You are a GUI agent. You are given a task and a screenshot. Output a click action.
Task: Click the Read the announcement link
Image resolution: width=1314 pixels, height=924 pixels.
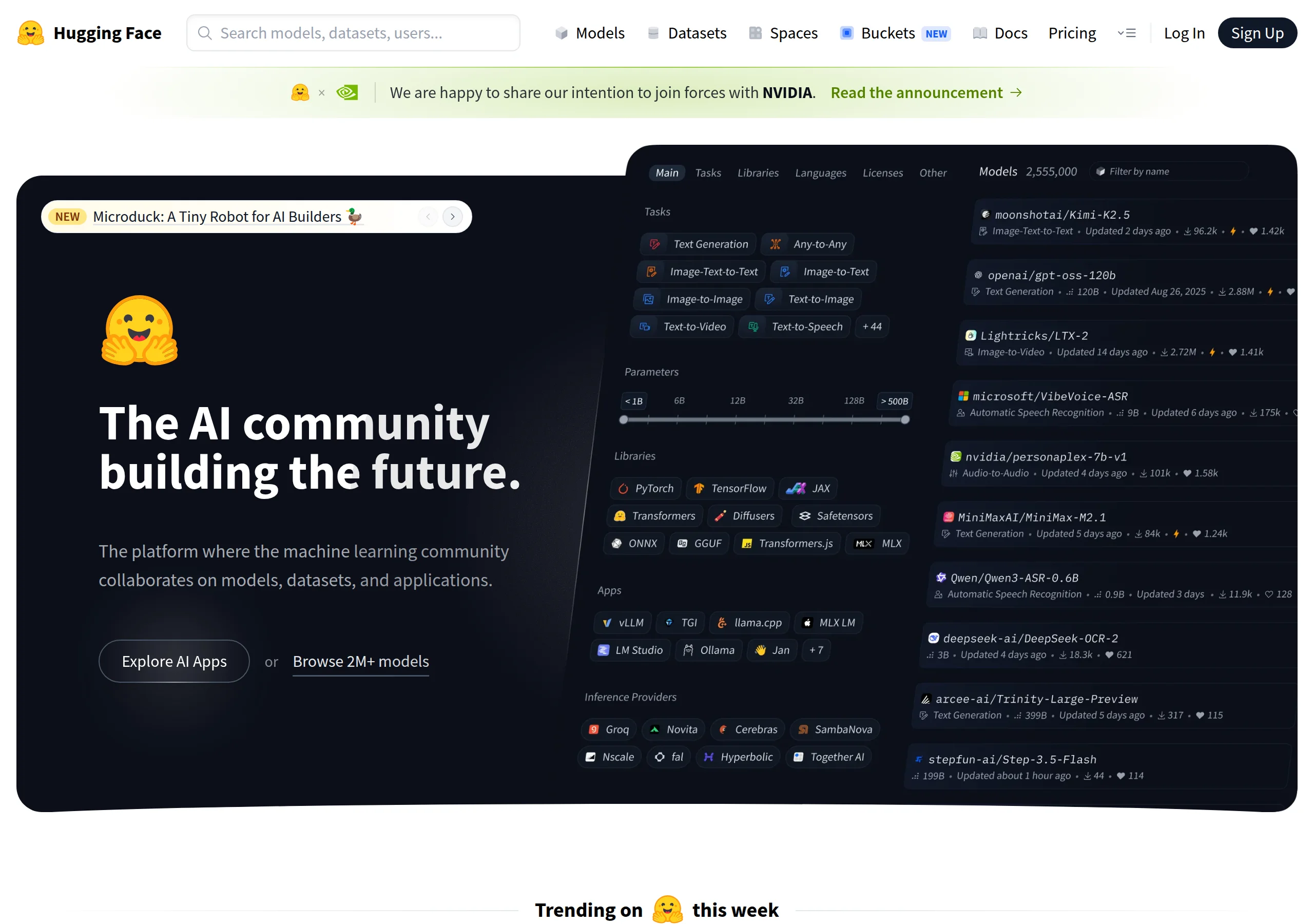point(926,92)
